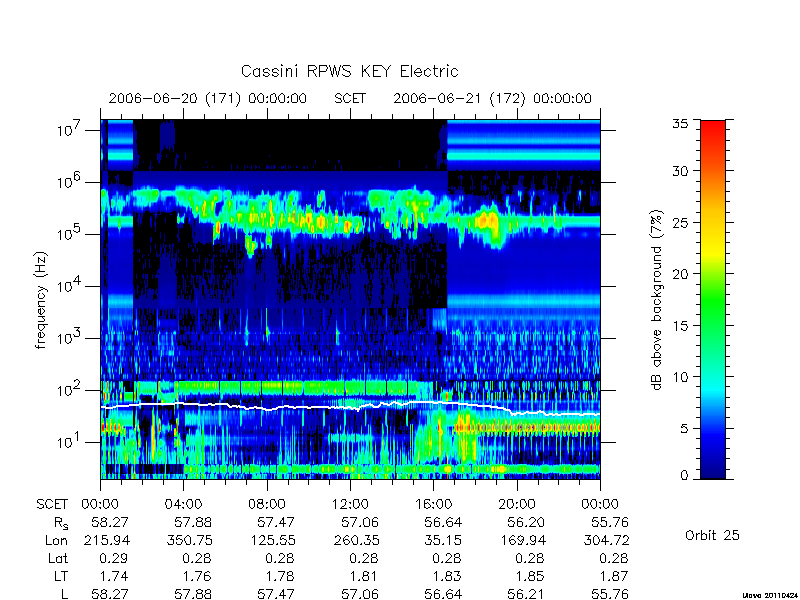Click the colorbar 20 tick label

click(681, 274)
